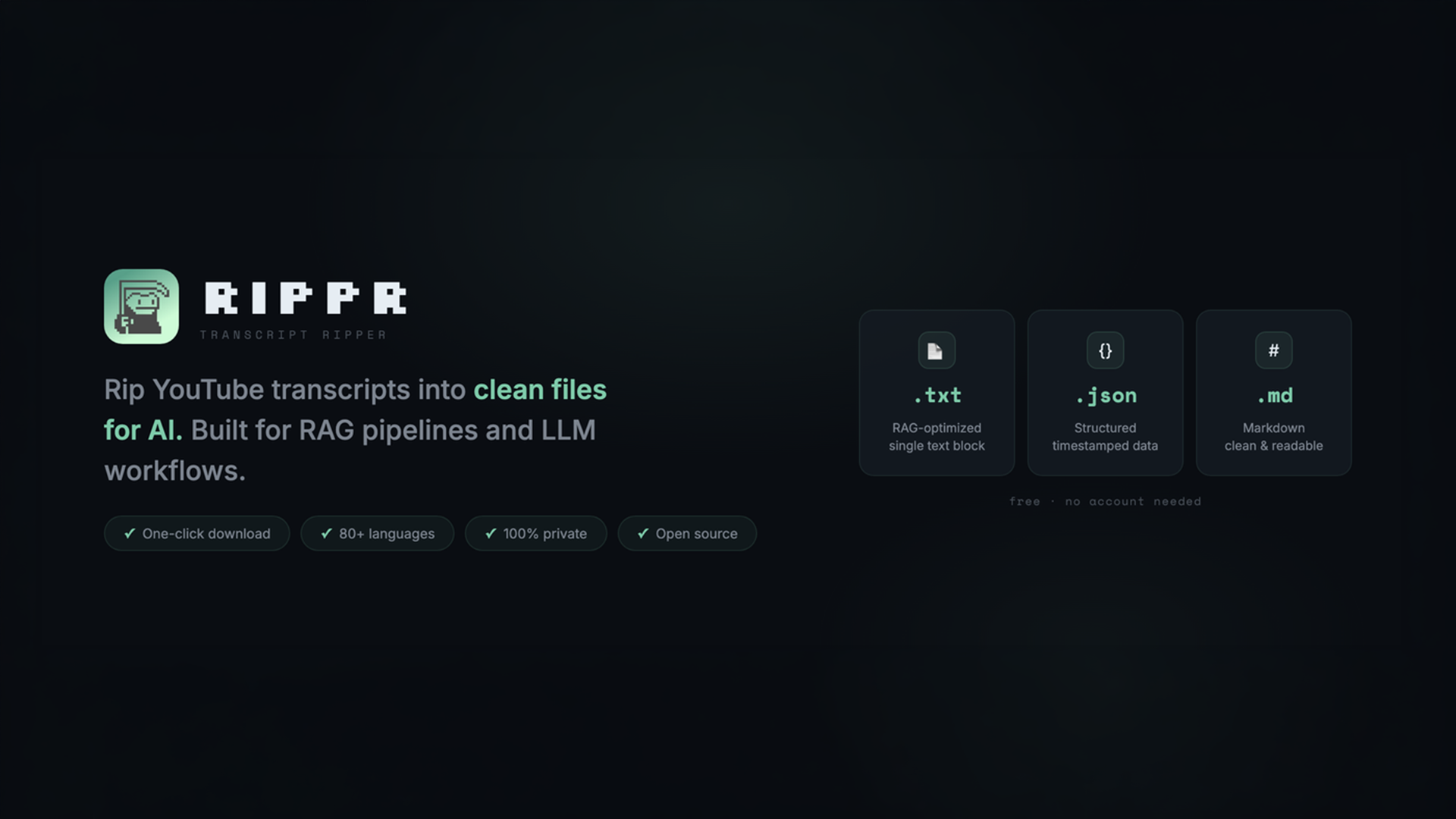Click the curly braces icon on the .json card
1456x819 pixels.
1104,350
